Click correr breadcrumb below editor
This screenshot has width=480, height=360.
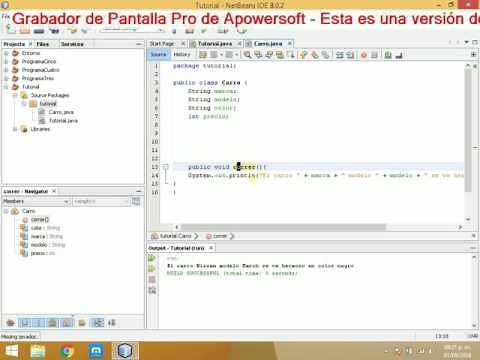point(220,236)
